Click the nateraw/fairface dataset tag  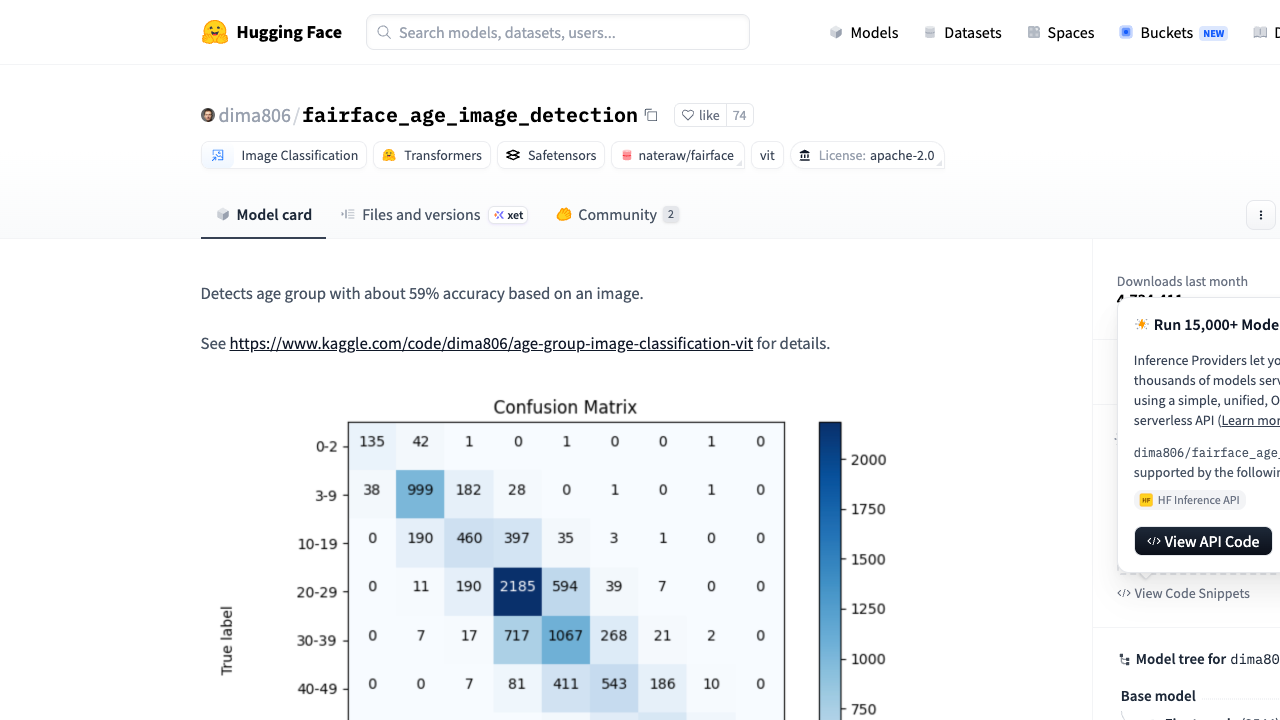click(677, 155)
